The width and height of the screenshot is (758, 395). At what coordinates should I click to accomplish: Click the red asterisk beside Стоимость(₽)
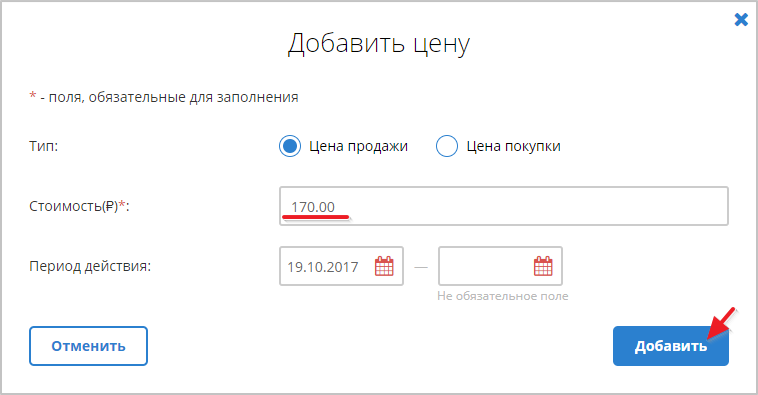122,204
